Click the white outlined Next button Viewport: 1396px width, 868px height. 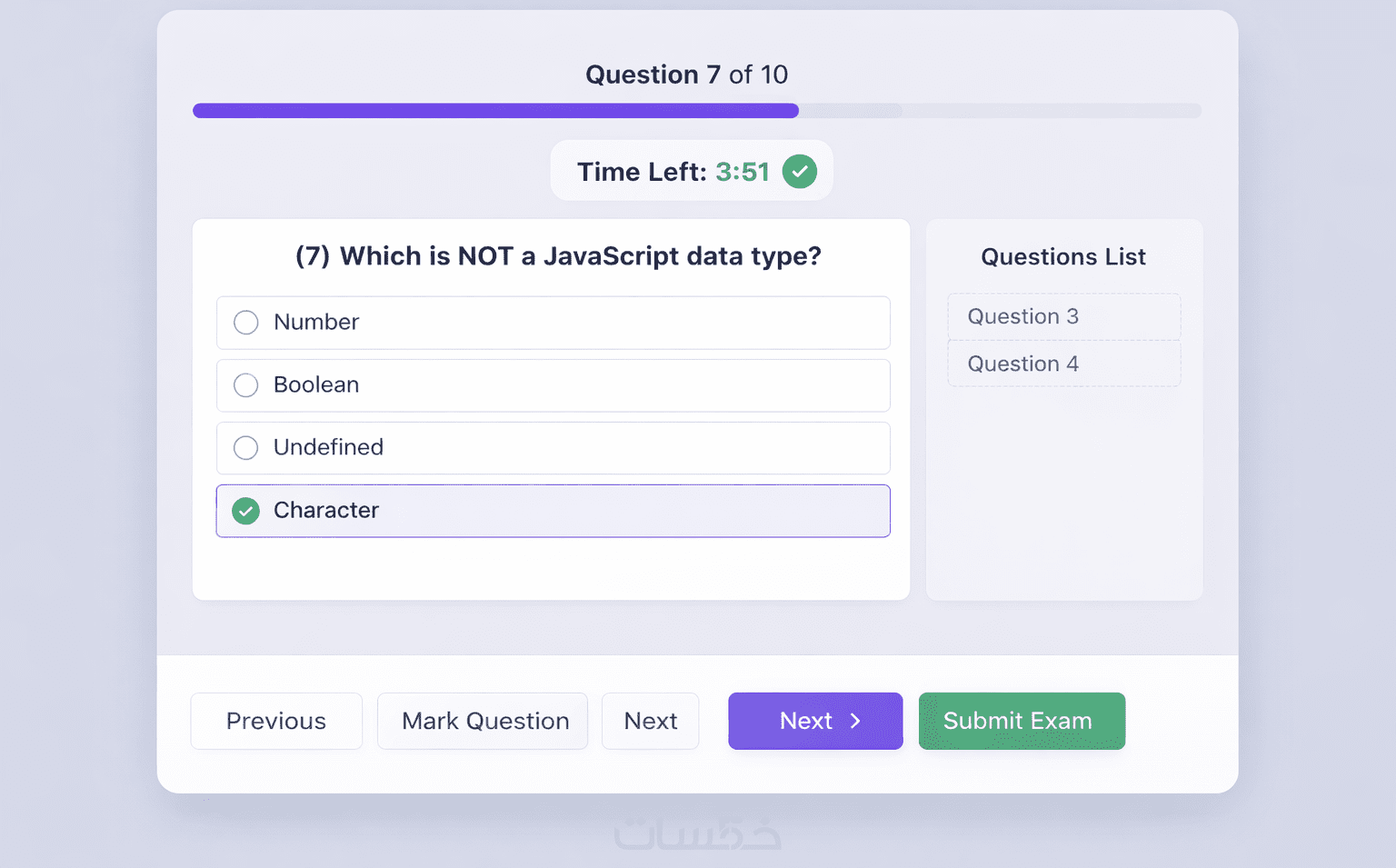650,721
